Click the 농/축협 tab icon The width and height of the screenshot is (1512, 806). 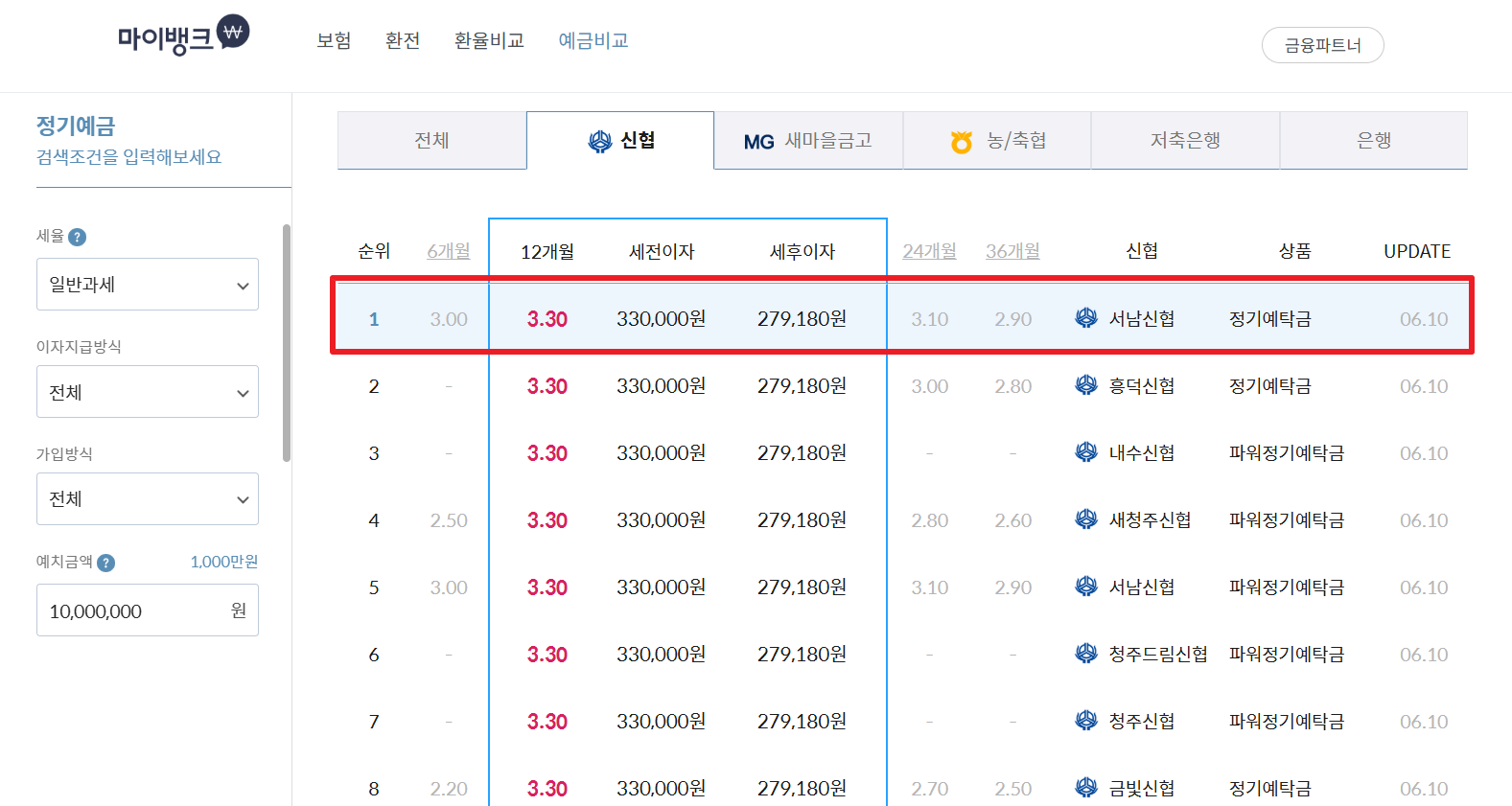tap(962, 142)
